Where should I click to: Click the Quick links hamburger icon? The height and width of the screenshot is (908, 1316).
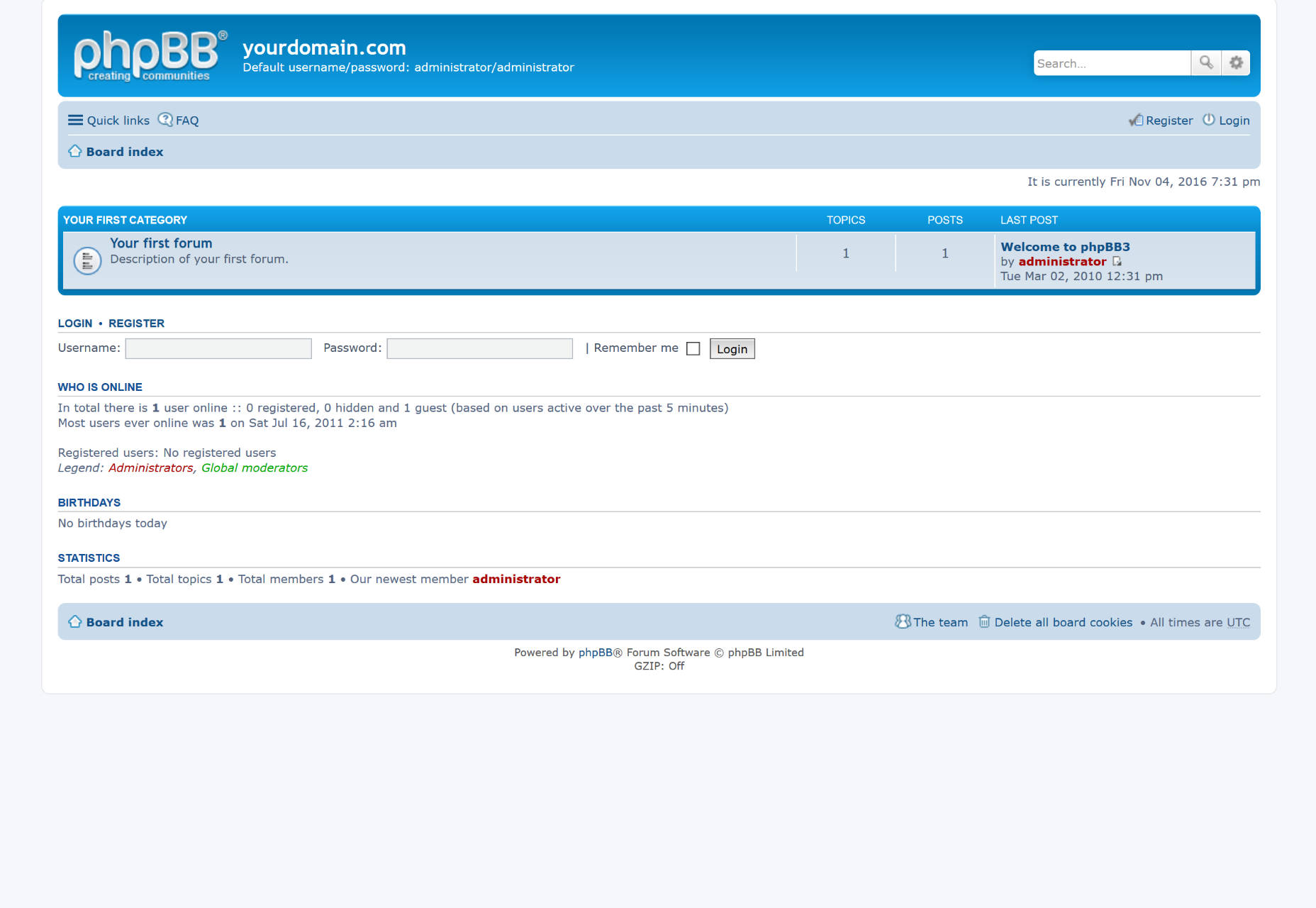pyautogui.click(x=75, y=120)
